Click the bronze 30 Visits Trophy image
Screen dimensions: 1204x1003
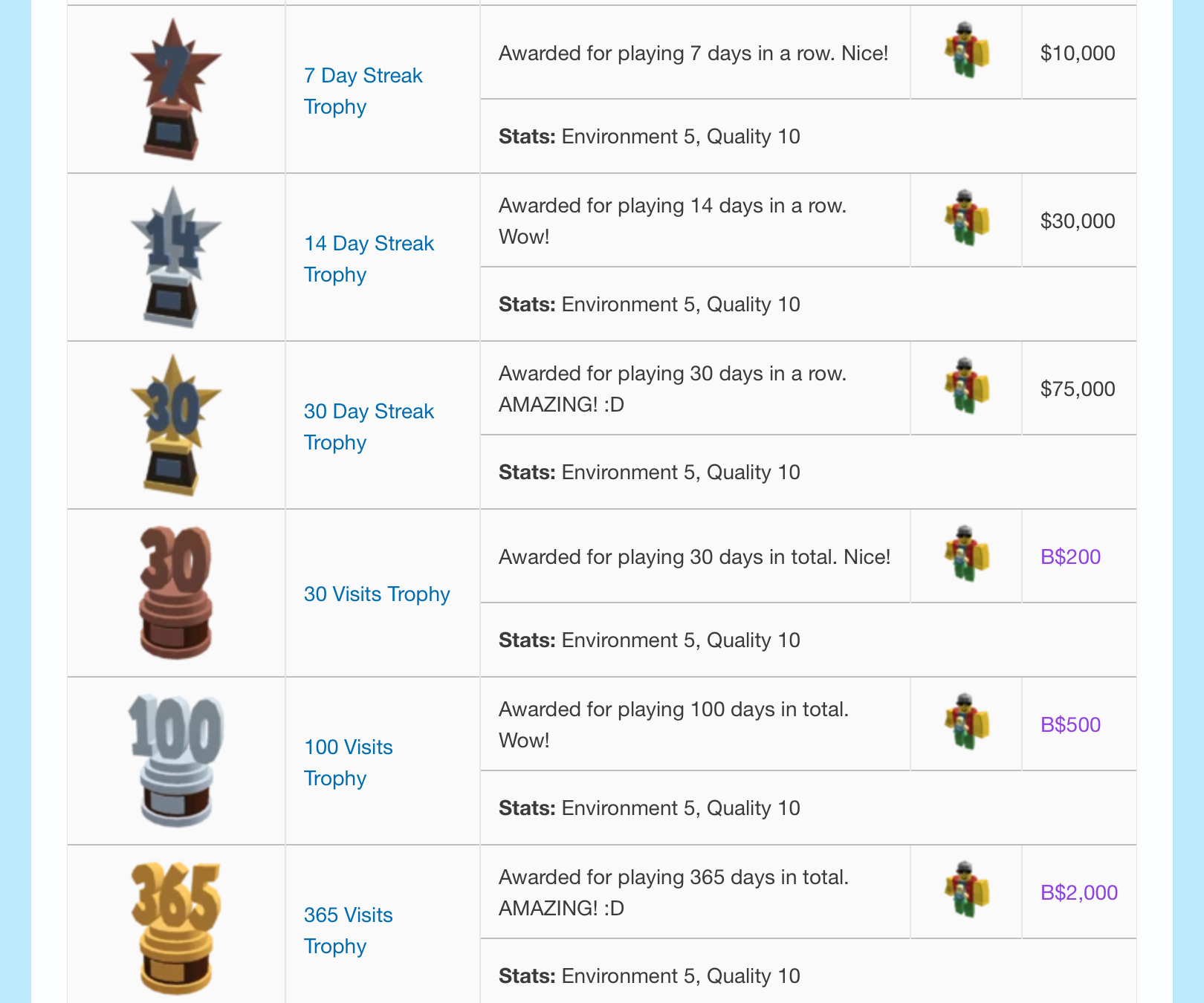[176, 593]
